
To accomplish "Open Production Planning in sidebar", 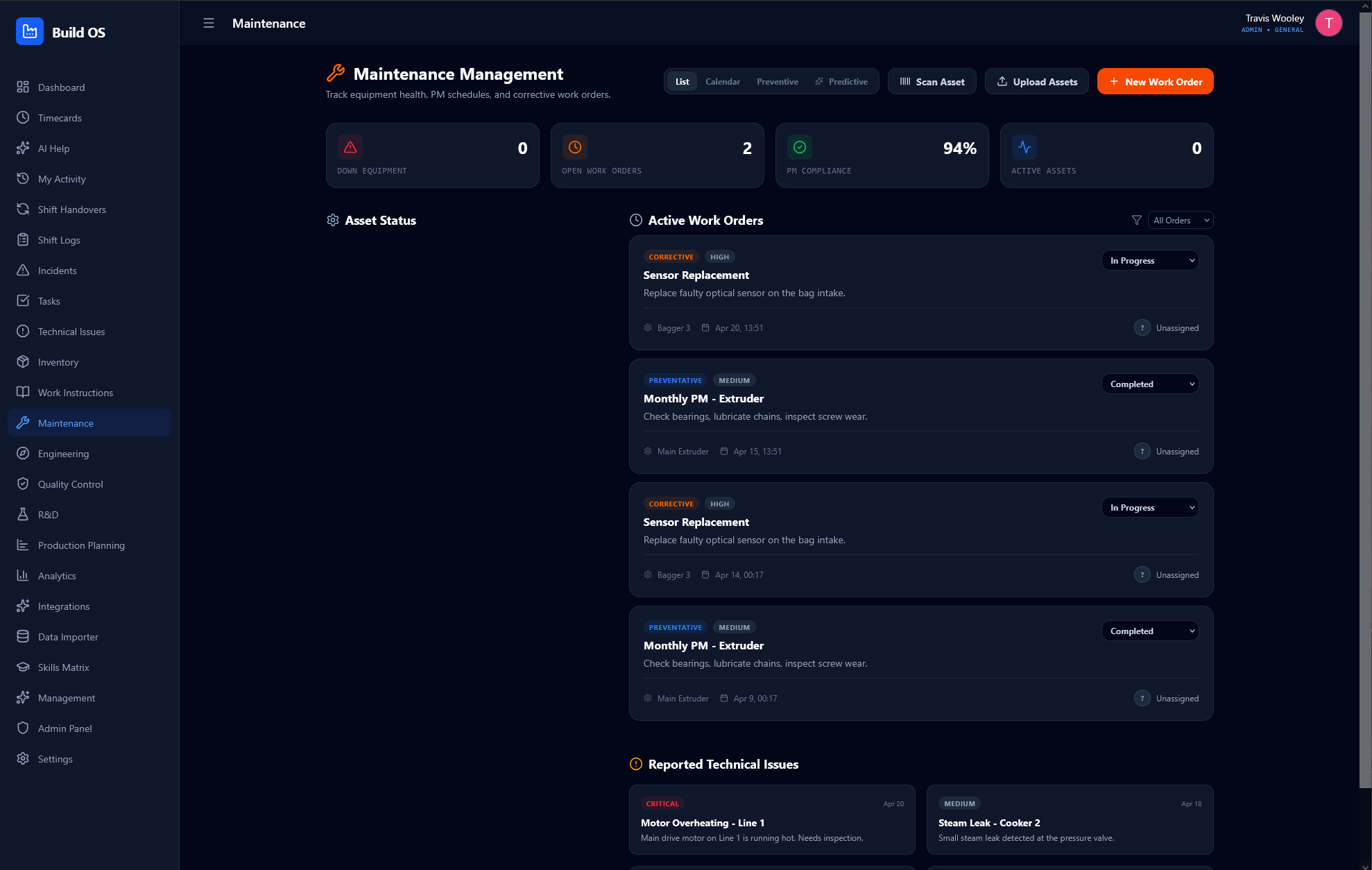I will [89, 545].
